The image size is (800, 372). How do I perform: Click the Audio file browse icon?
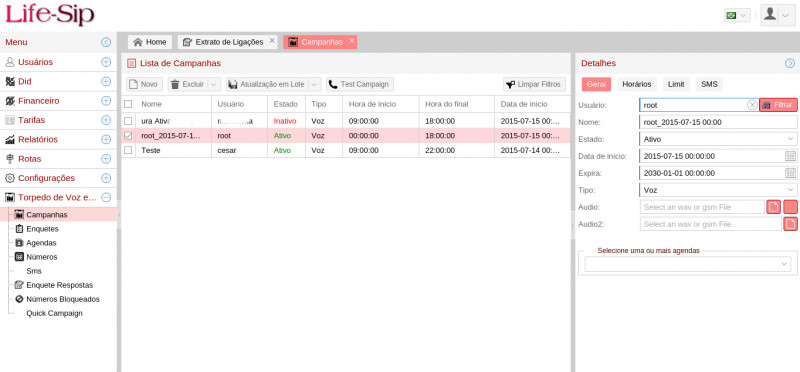point(773,207)
